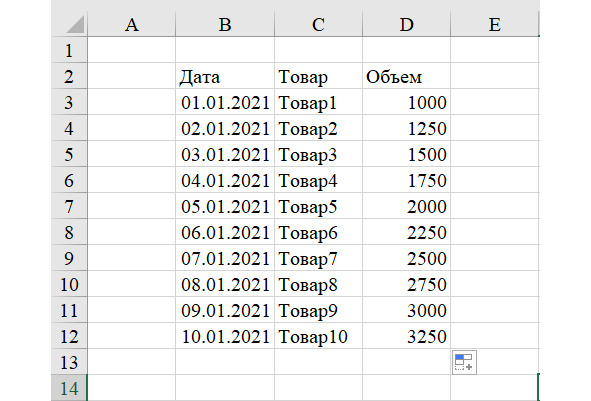Select the cell containing Товар5
The height and width of the screenshot is (401, 591).
coord(318,206)
